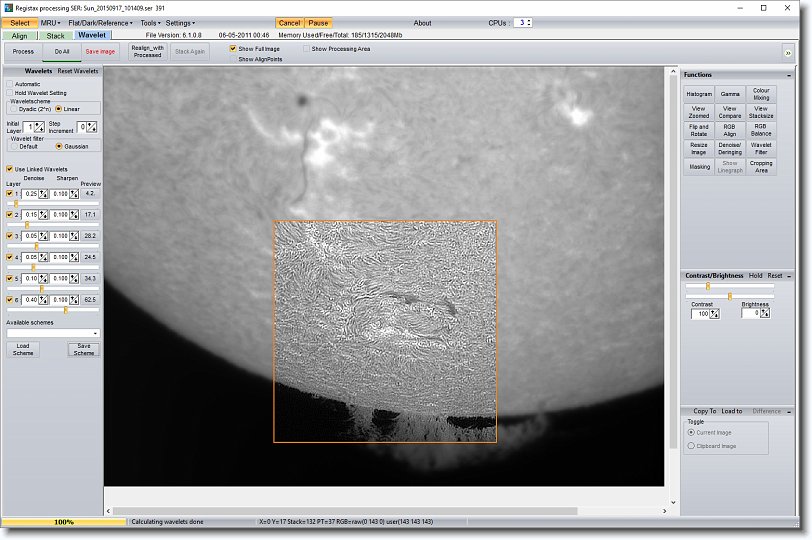
Task: Click Reset Wavelets link
Action: pyautogui.click(x=78, y=71)
